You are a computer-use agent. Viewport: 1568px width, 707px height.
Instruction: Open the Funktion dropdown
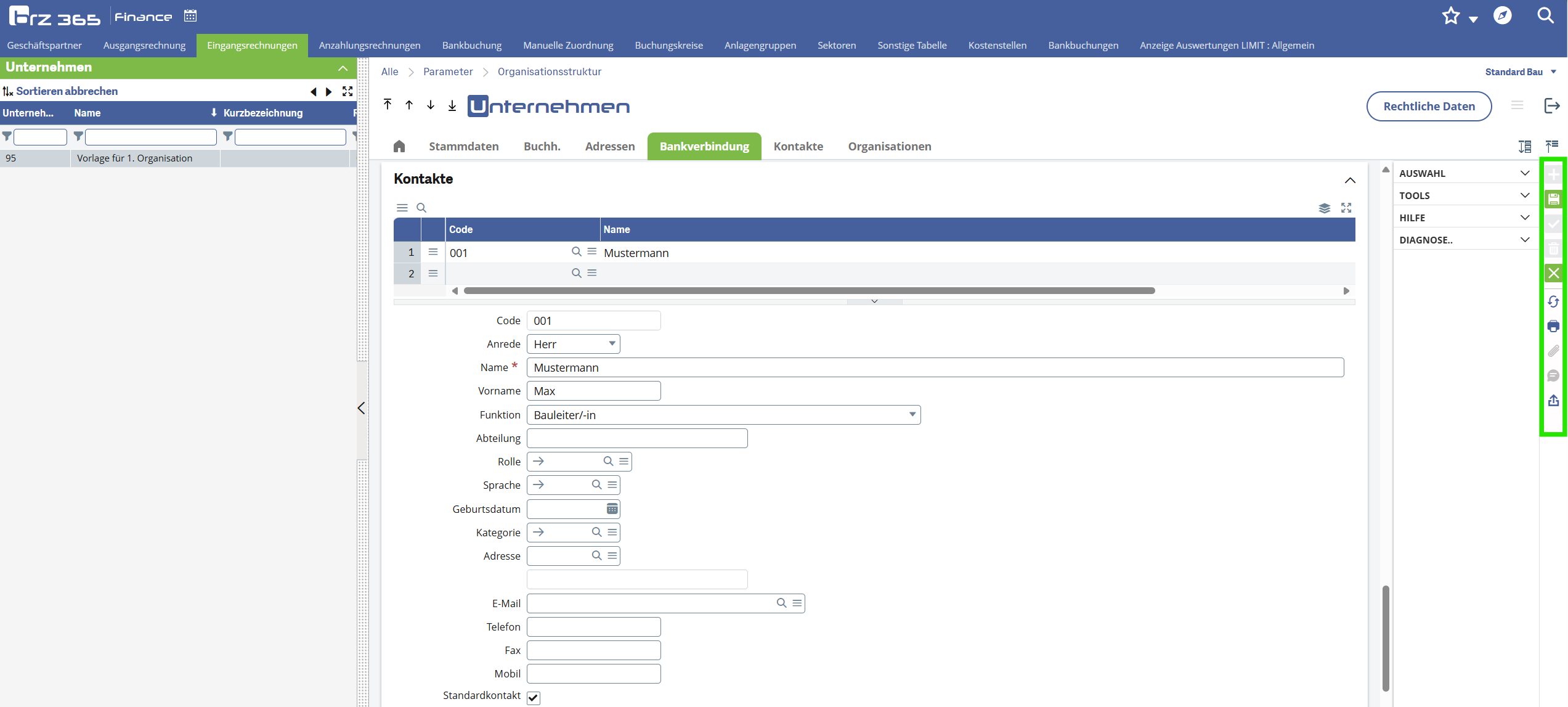coord(723,415)
